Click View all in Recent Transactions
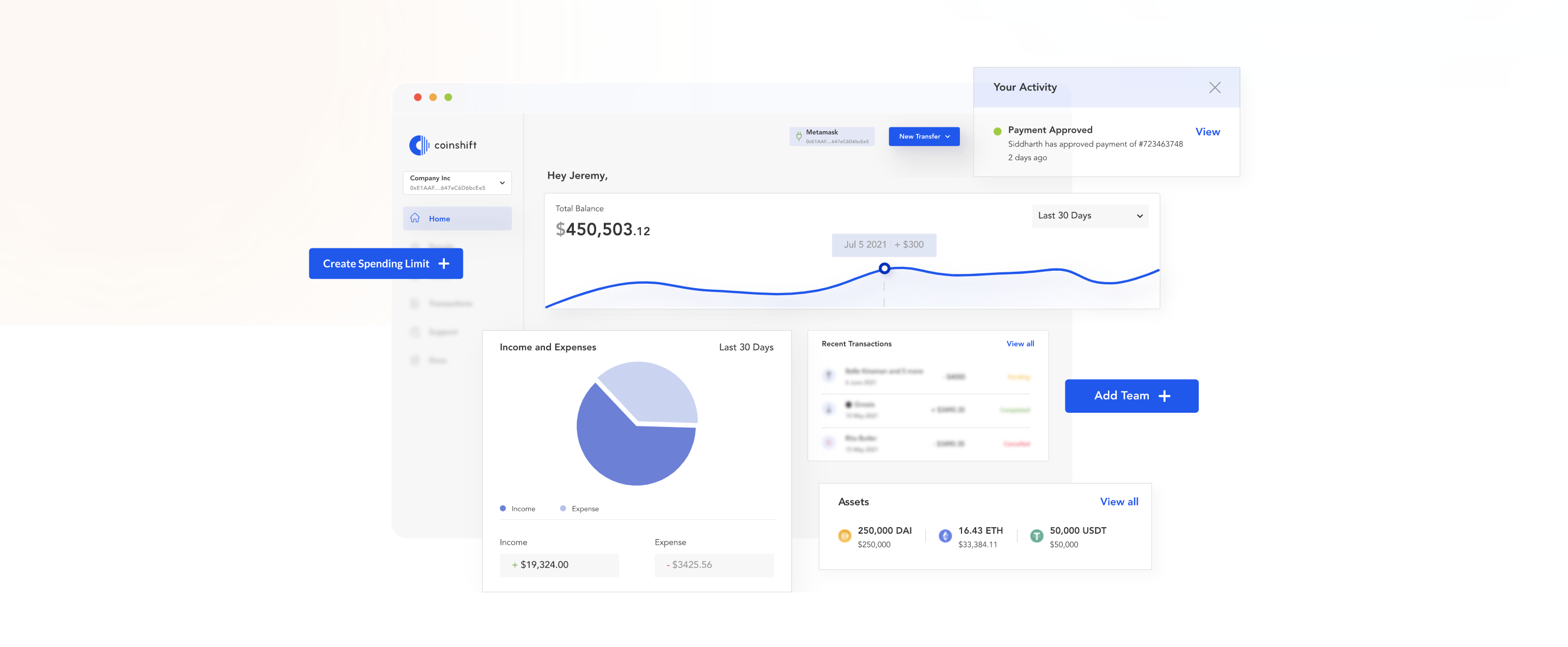The height and width of the screenshot is (647, 1568). coord(1020,344)
